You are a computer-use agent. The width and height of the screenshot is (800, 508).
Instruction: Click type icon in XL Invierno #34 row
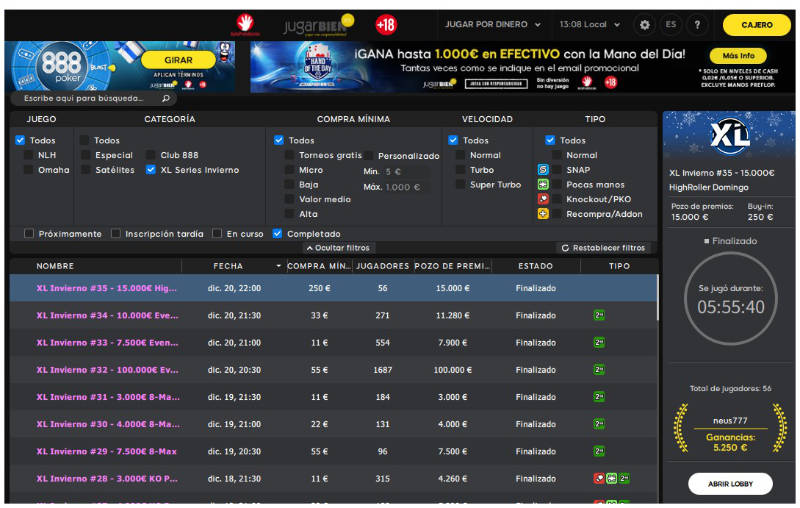click(x=599, y=315)
